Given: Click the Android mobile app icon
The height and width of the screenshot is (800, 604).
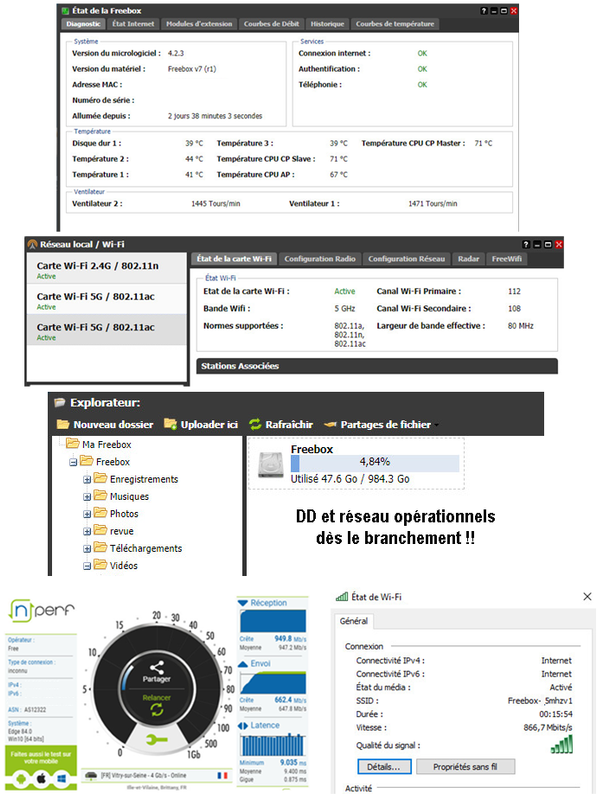Looking at the screenshot, I should click(21, 779).
